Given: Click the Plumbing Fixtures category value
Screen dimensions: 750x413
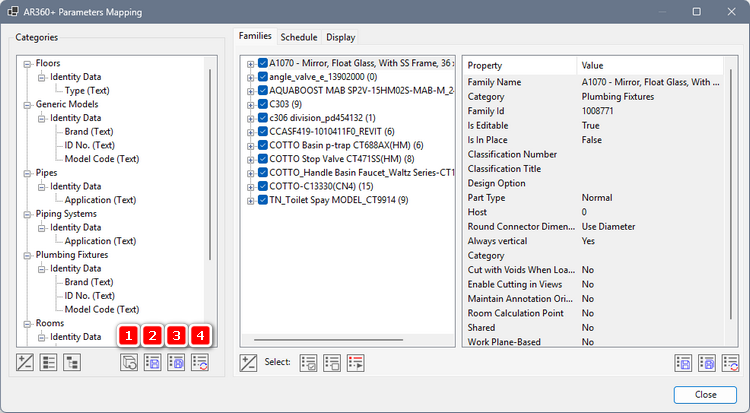Looking at the screenshot, I should (618, 97).
